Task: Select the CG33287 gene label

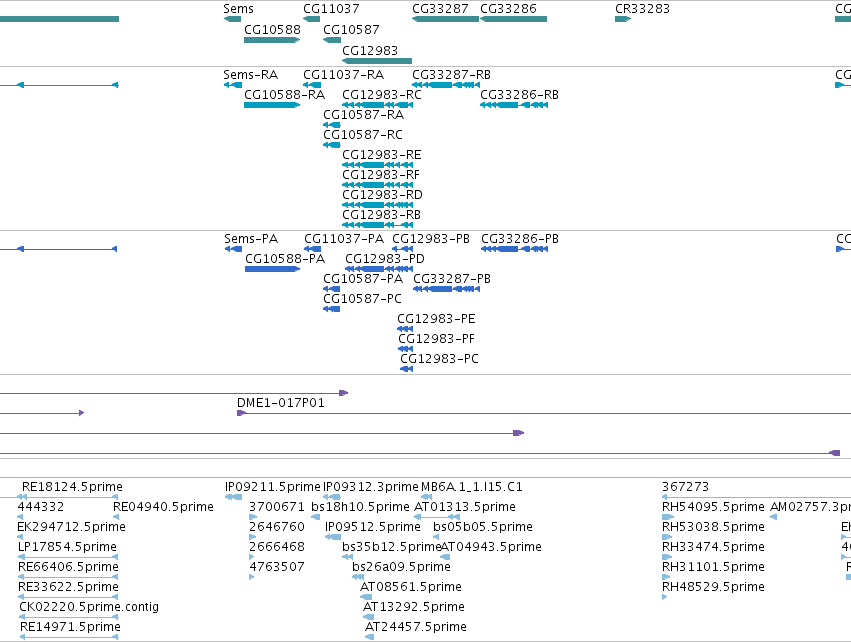Action: [x=440, y=9]
